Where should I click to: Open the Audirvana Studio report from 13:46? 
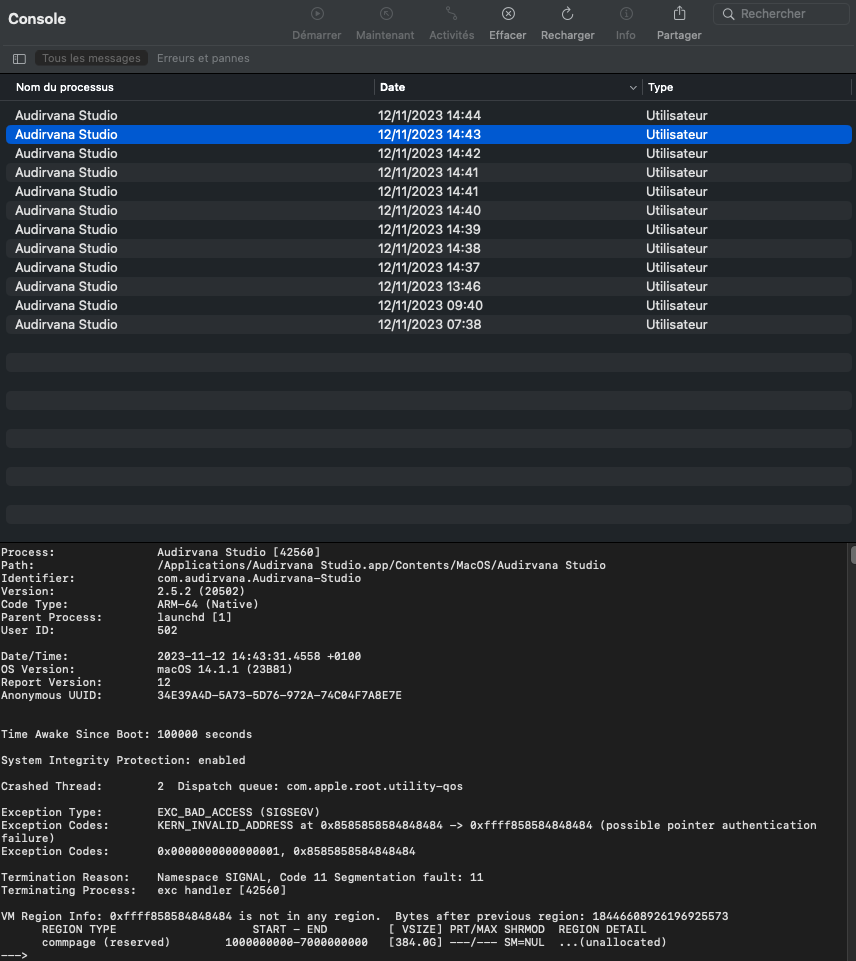(429, 286)
